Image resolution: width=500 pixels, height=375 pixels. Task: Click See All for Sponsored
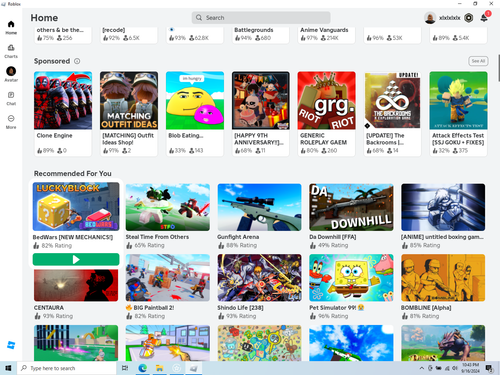[478, 61]
